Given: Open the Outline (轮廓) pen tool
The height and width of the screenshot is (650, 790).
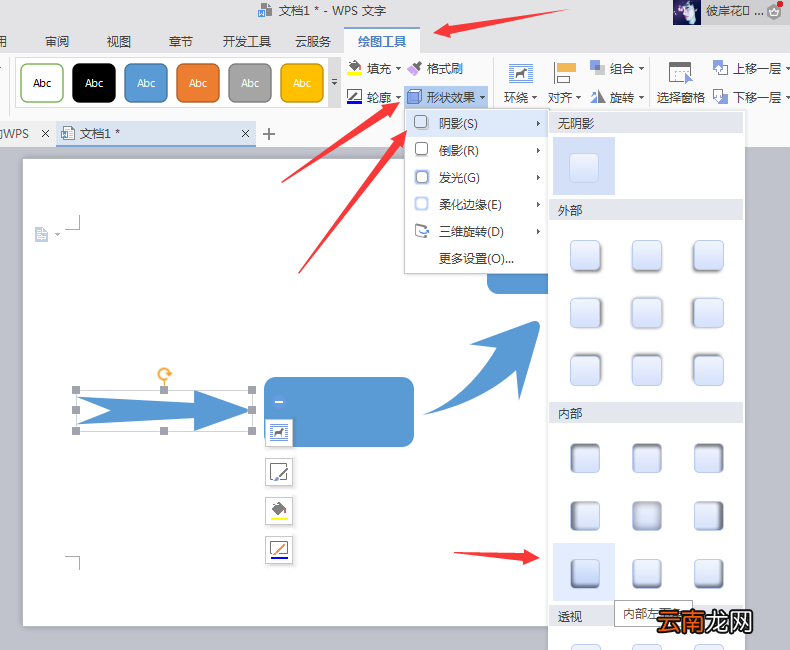Looking at the screenshot, I should click(355, 97).
